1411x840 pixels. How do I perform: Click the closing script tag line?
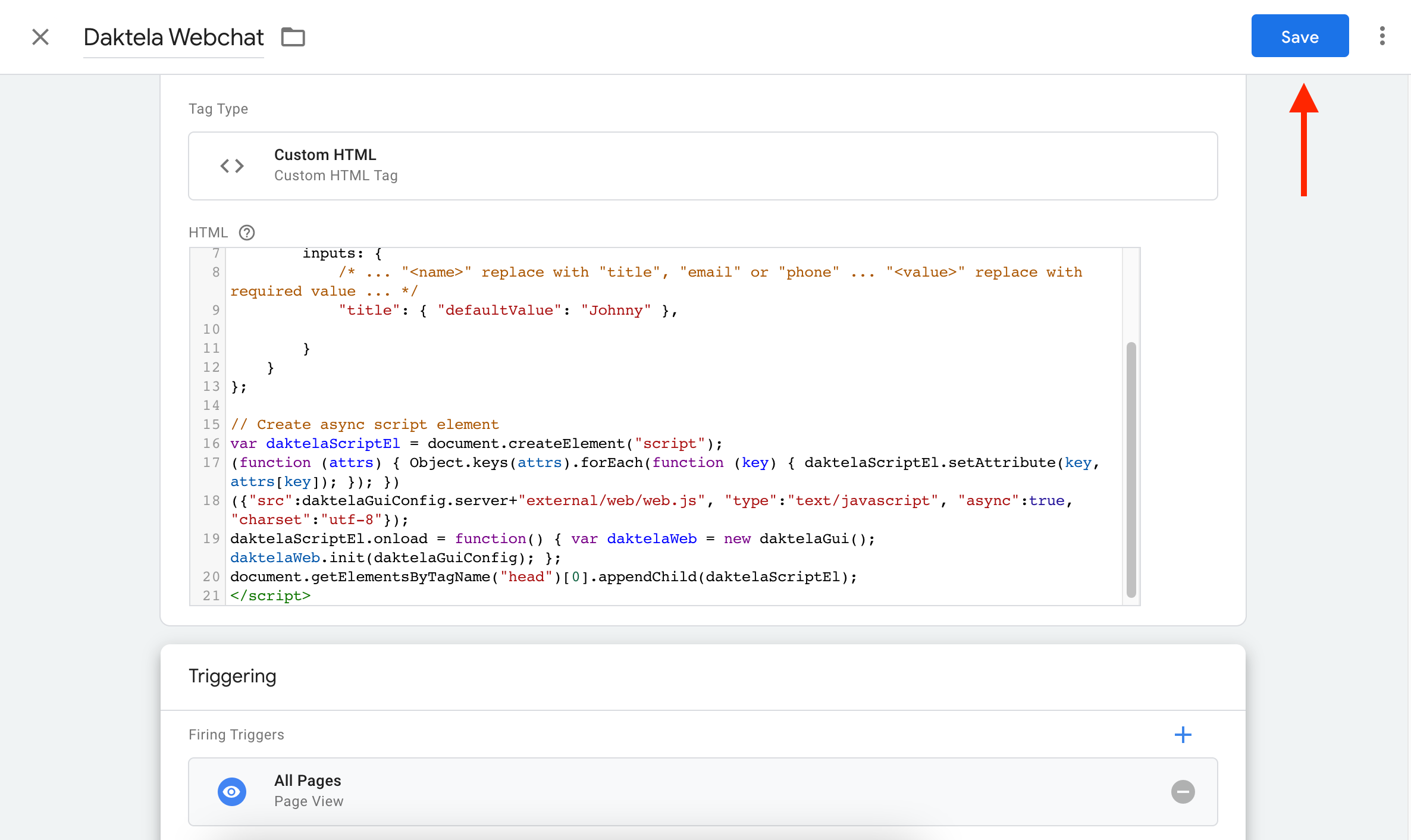270,596
